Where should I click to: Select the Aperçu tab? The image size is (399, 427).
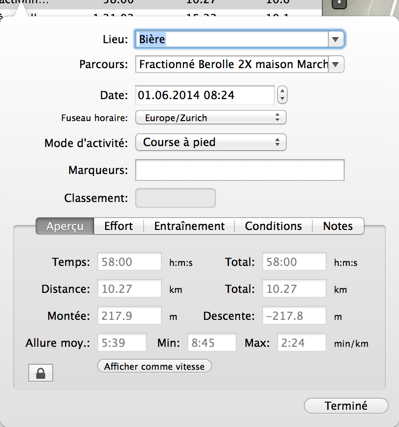click(65, 226)
